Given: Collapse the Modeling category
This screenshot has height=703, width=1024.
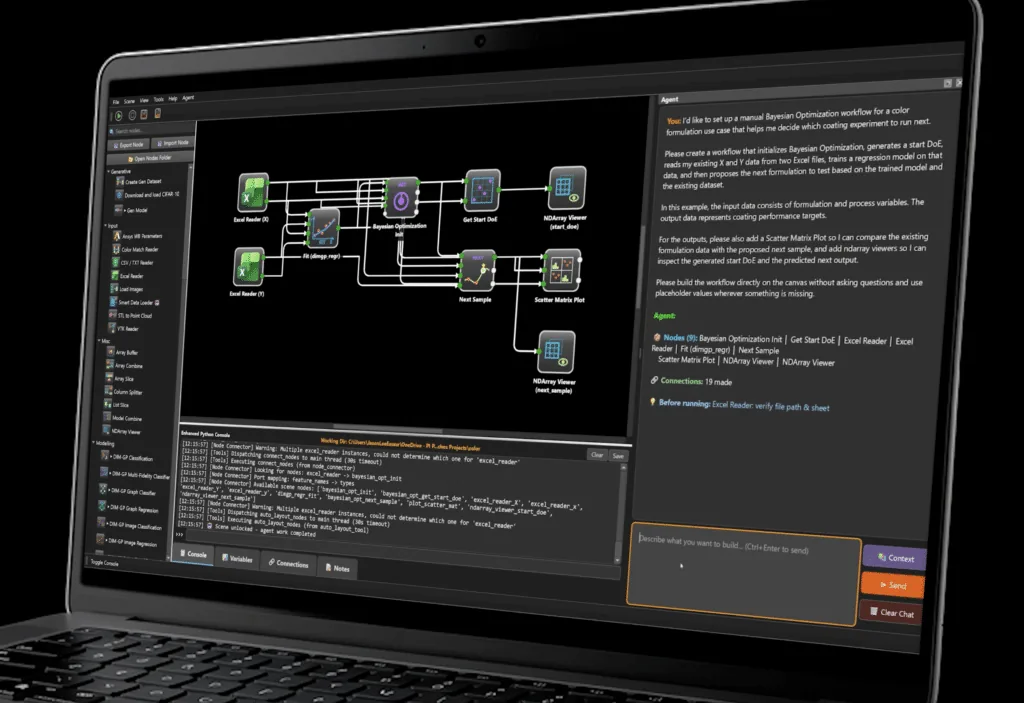Looking at the screenshot, I should (93, 442).
